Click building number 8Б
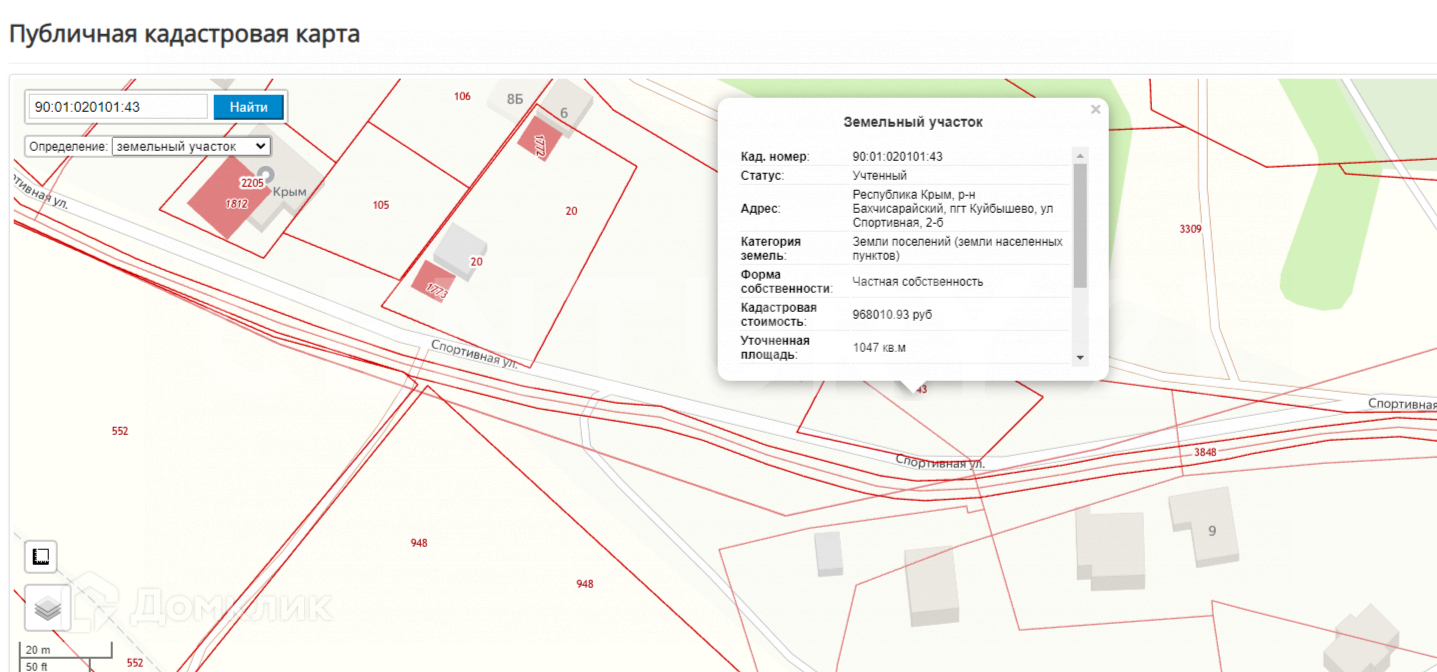1437x672 pixels. click(x=515, y=99)
